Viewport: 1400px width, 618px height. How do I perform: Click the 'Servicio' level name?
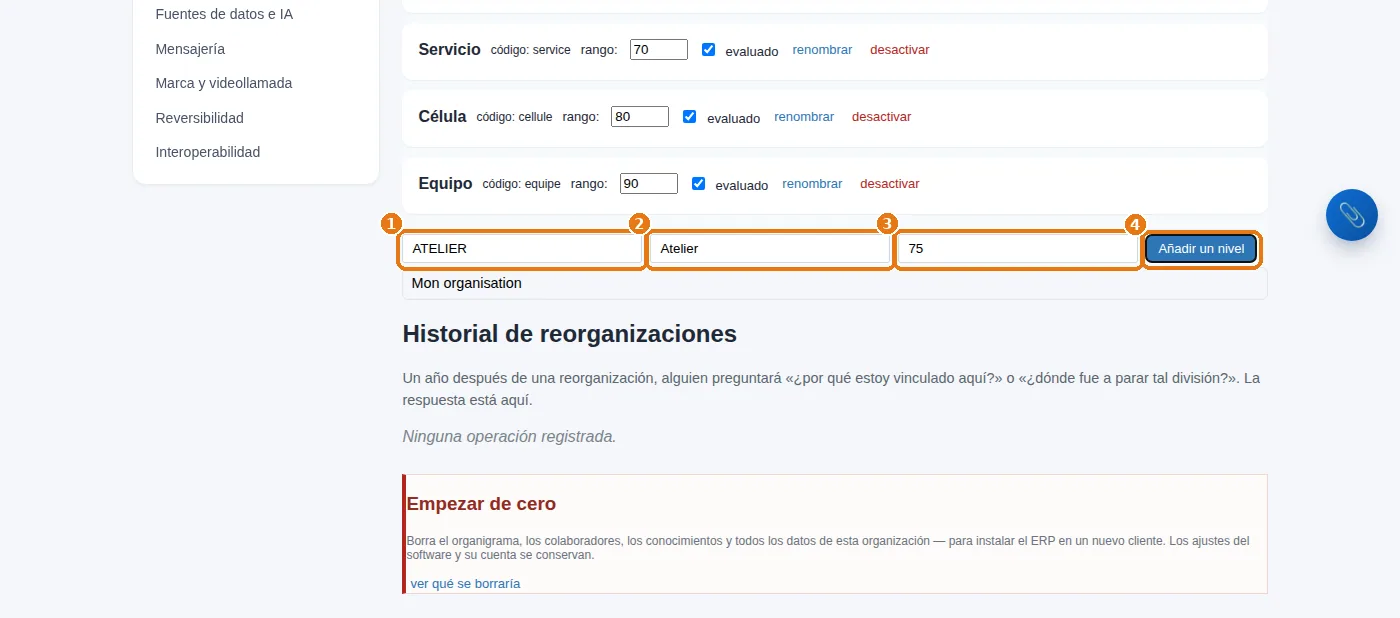coord(449,49)
